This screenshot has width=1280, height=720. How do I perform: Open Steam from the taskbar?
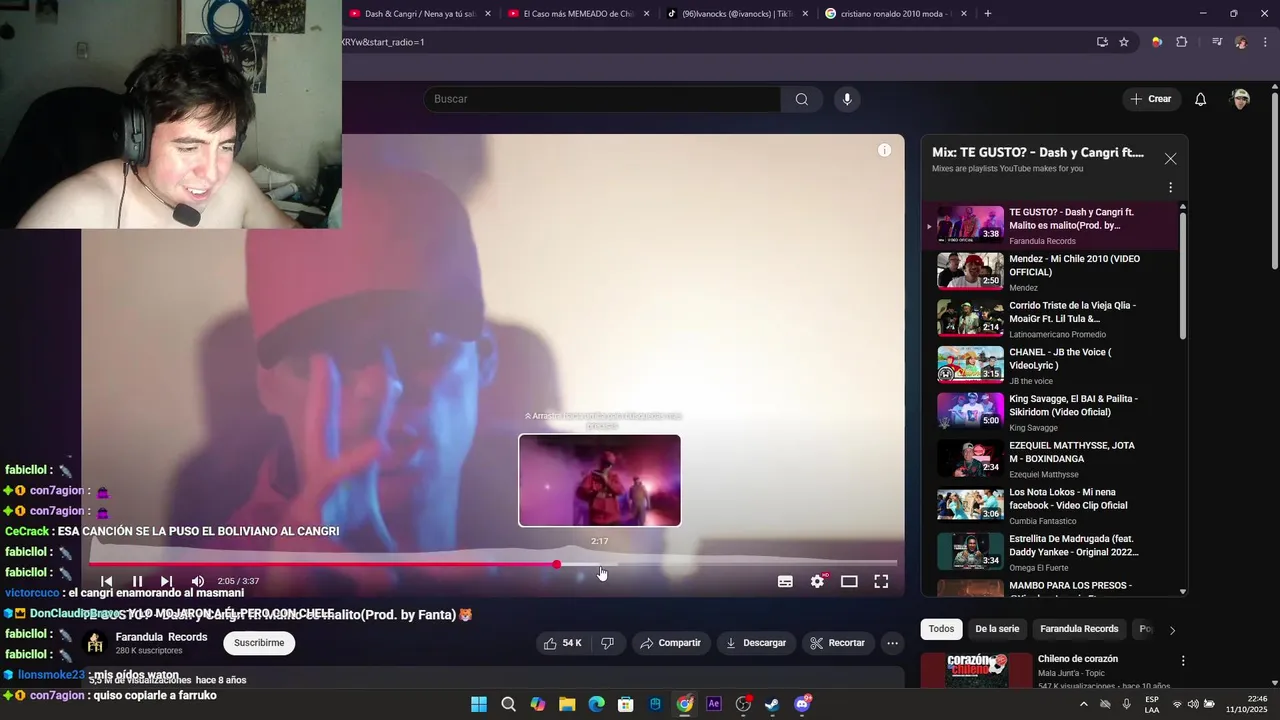pos(772,704)
